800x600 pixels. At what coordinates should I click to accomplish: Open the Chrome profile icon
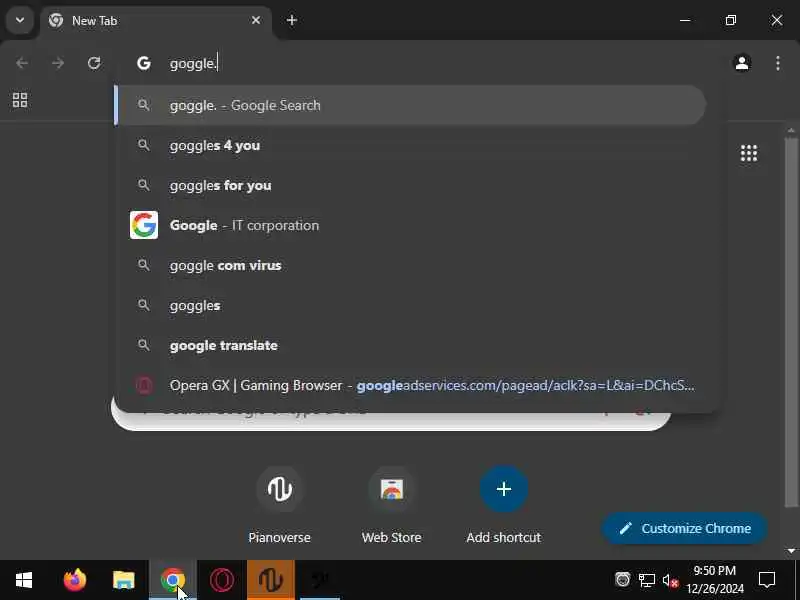pos(742,63)
